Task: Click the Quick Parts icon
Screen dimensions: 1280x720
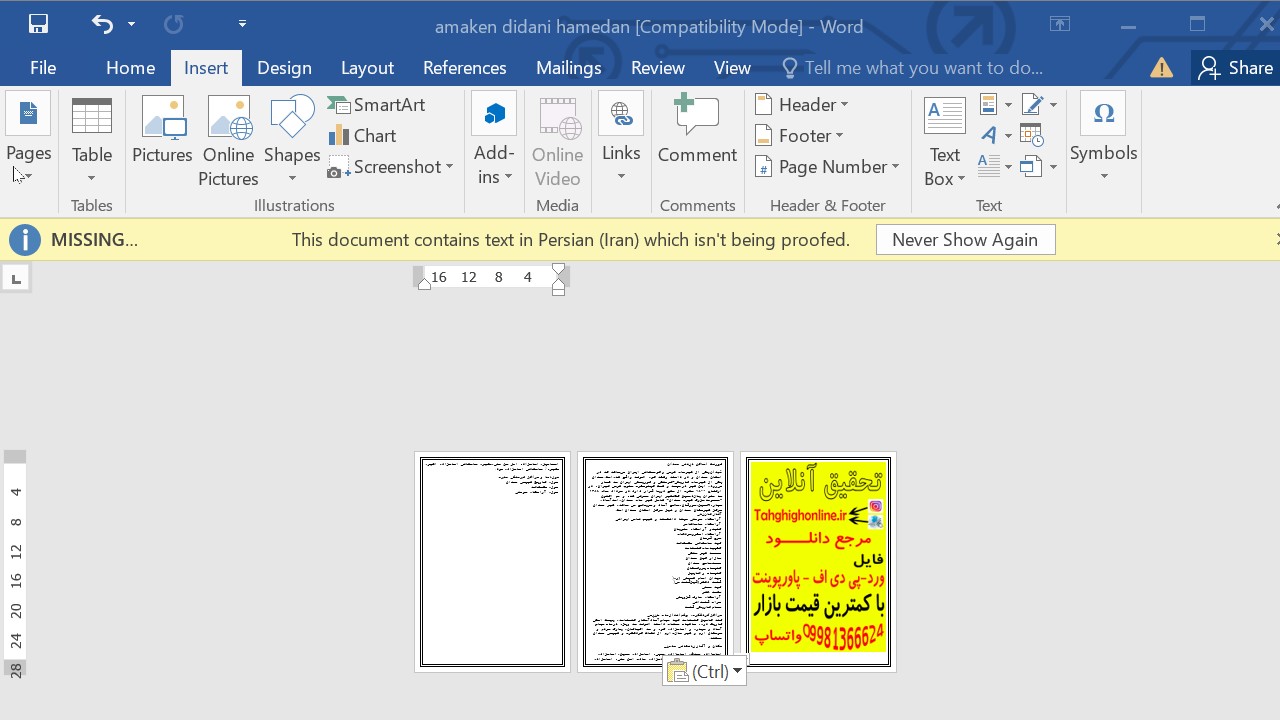Action: [x=989, y=104]
